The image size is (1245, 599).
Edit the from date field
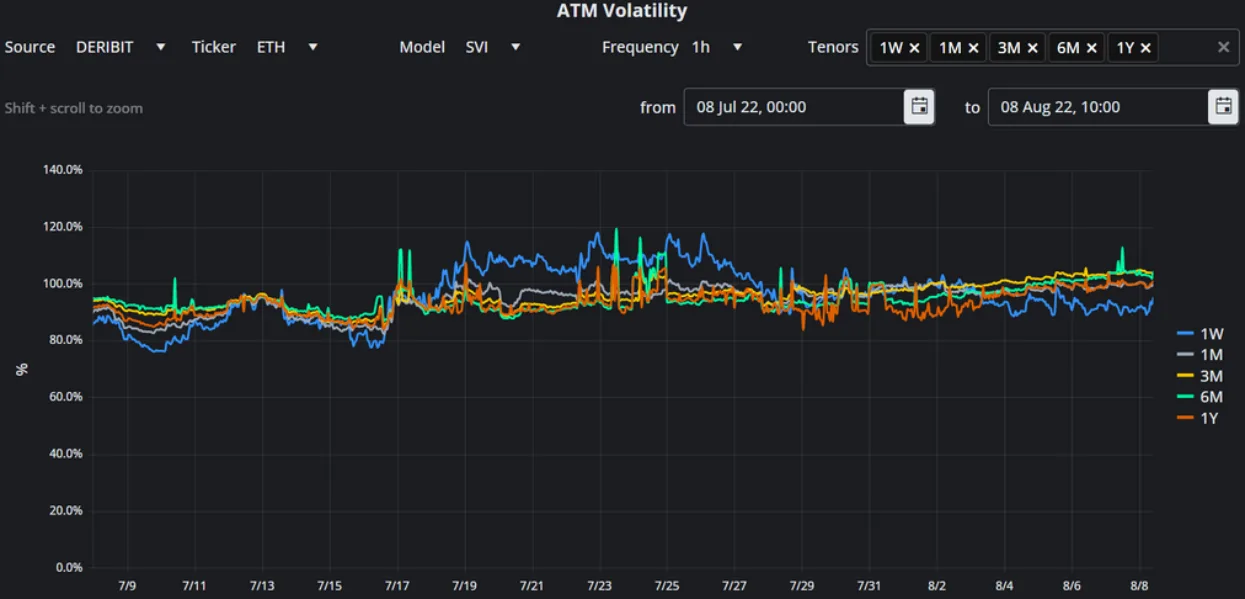click(794, 107)
